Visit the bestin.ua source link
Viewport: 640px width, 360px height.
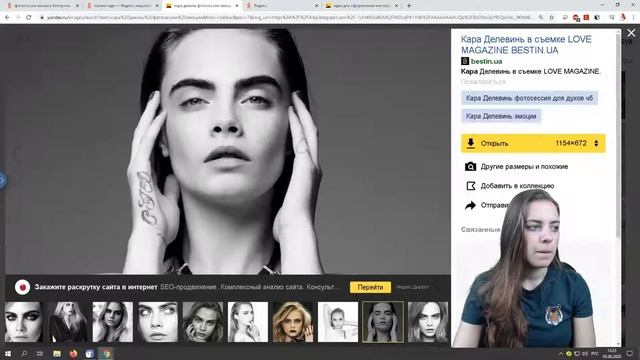point(486,61)
